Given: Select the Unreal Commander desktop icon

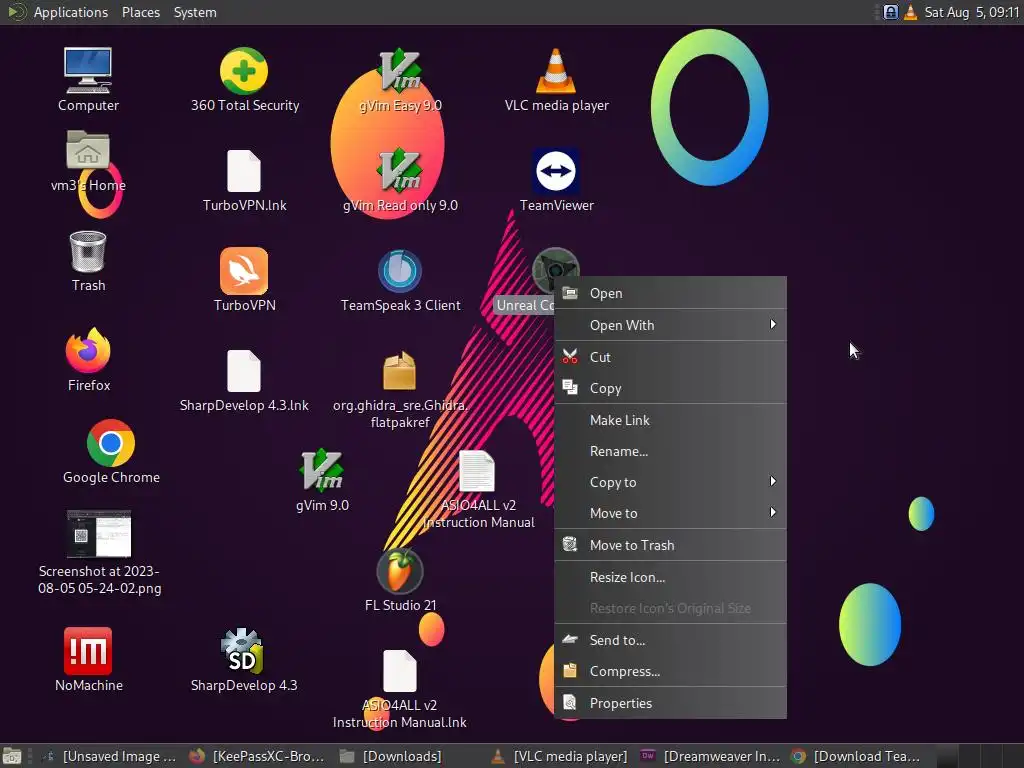Looking at the screenshot, I should [556, 269].
